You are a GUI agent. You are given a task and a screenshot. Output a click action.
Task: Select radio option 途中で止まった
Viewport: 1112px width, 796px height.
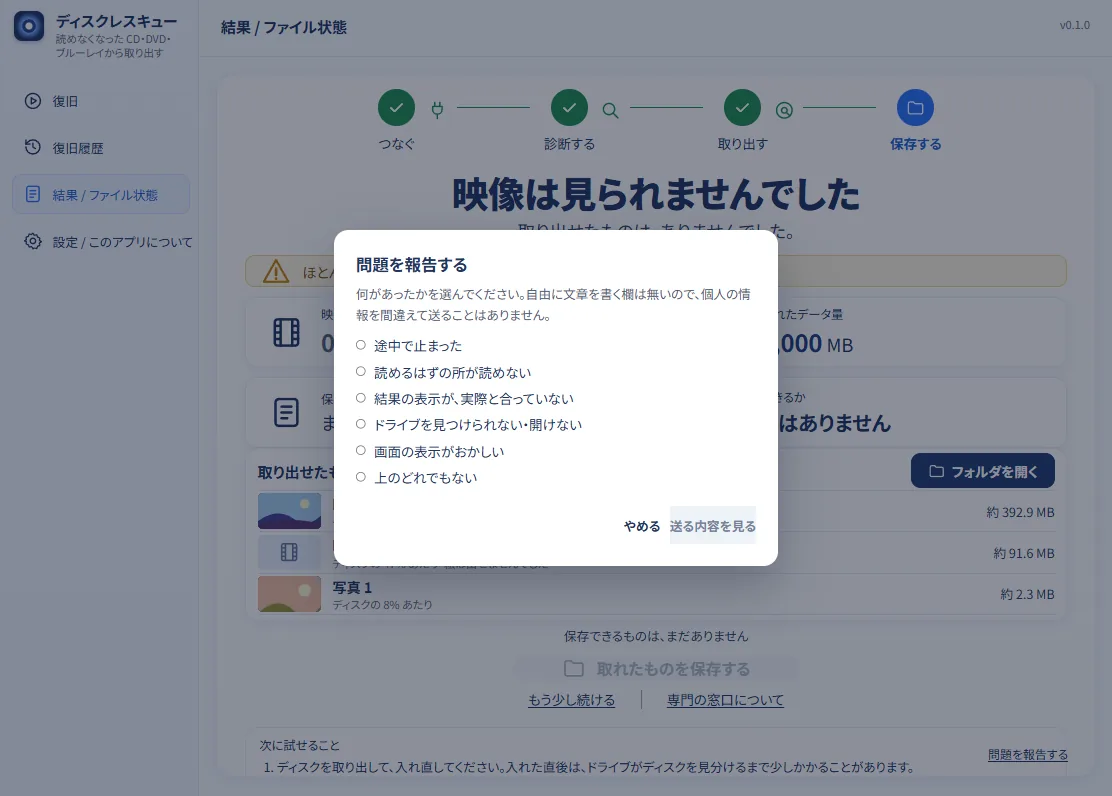click(361, 346)
